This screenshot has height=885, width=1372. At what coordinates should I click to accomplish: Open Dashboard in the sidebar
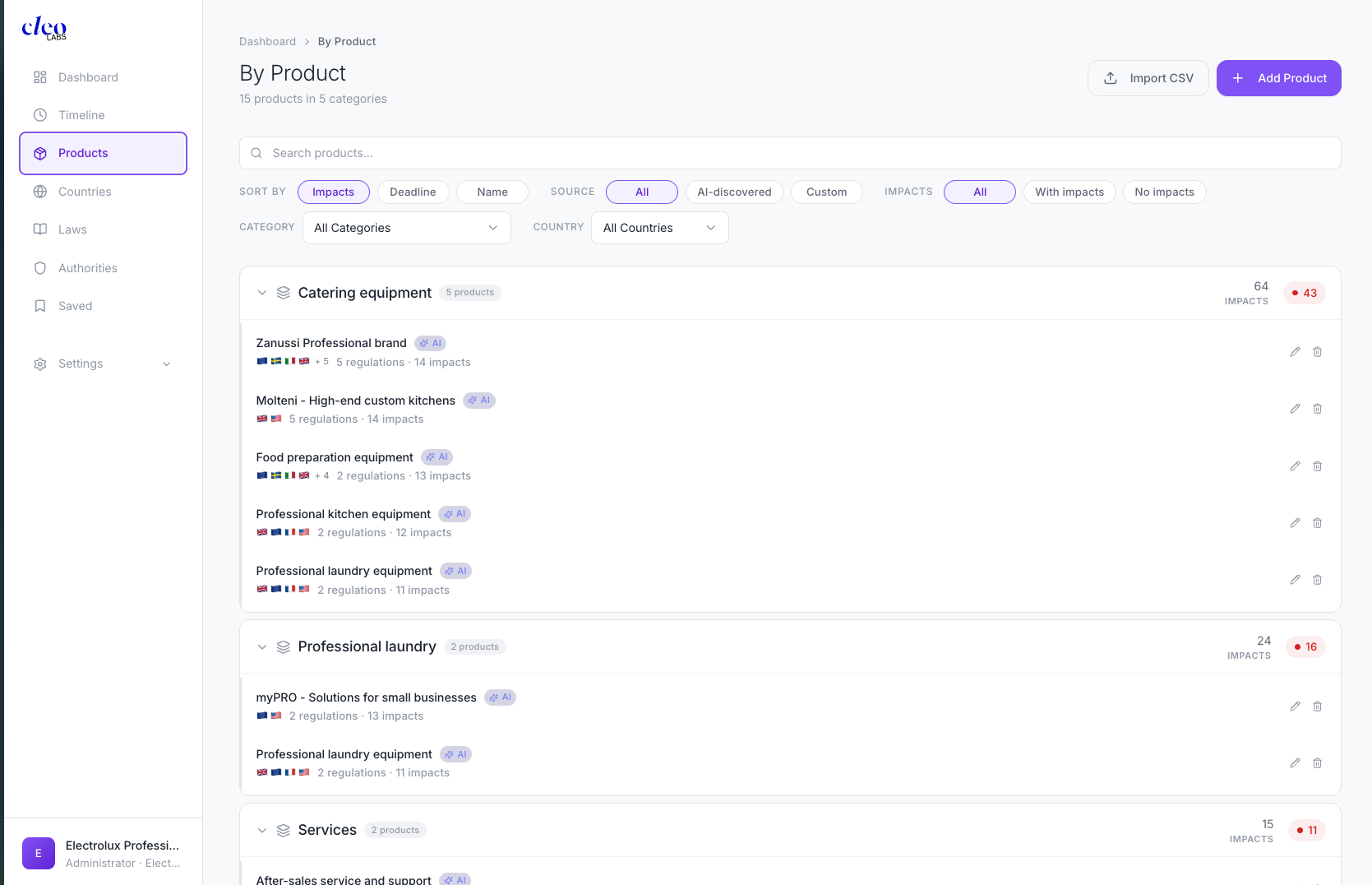104,77
